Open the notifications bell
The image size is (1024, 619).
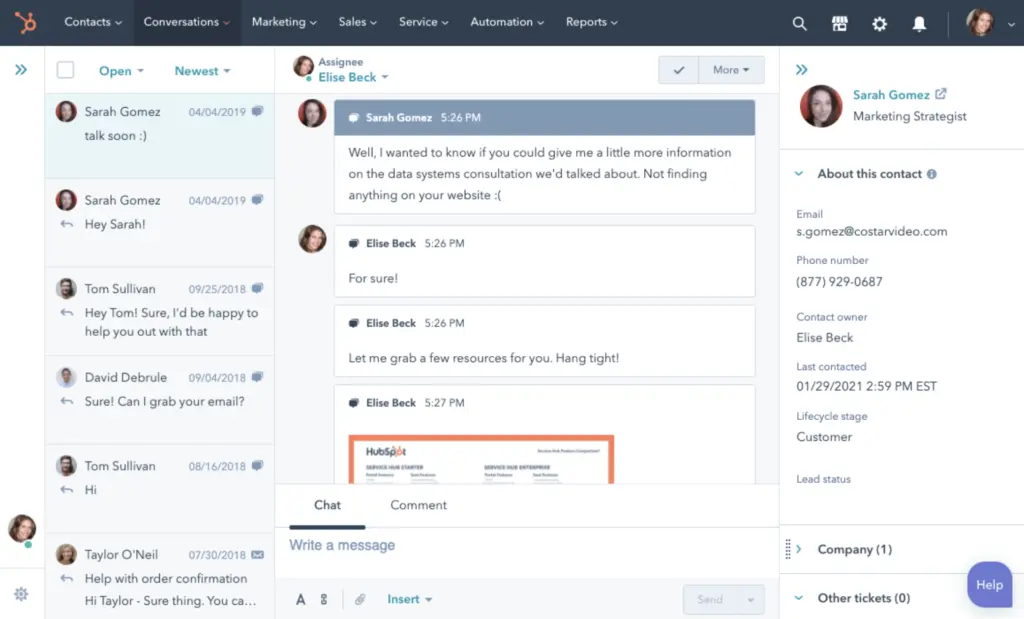[x=919, y=22]
